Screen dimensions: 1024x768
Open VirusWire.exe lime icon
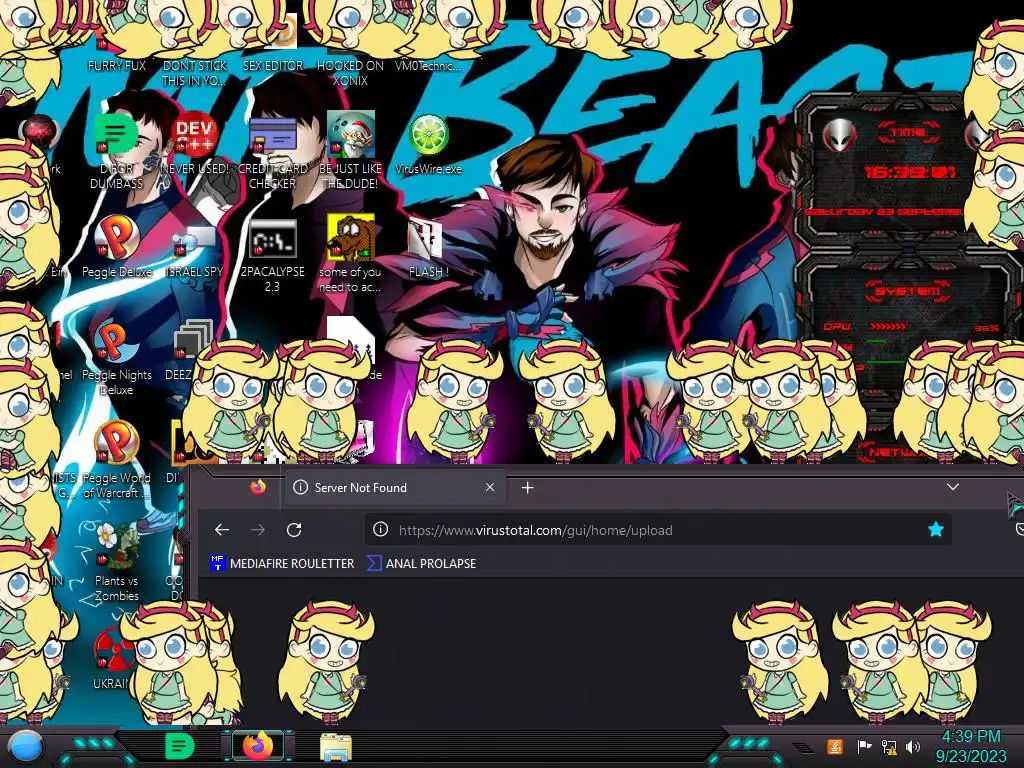click(428, 136)
